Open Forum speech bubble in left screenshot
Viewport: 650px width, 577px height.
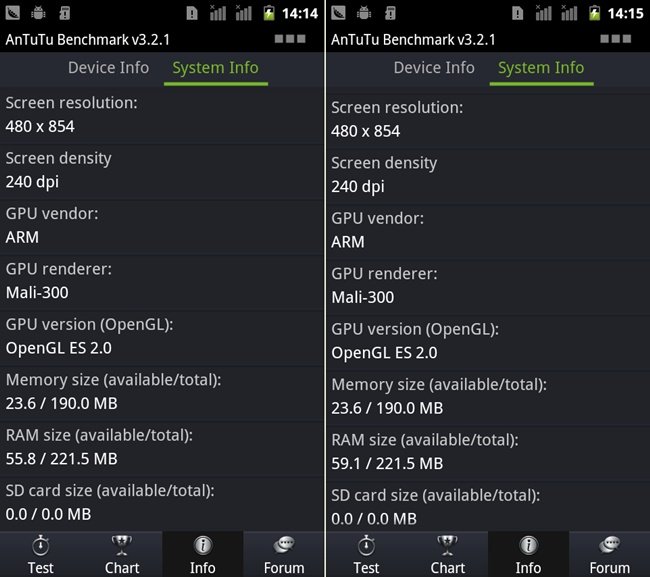click(x=284, y=546)
